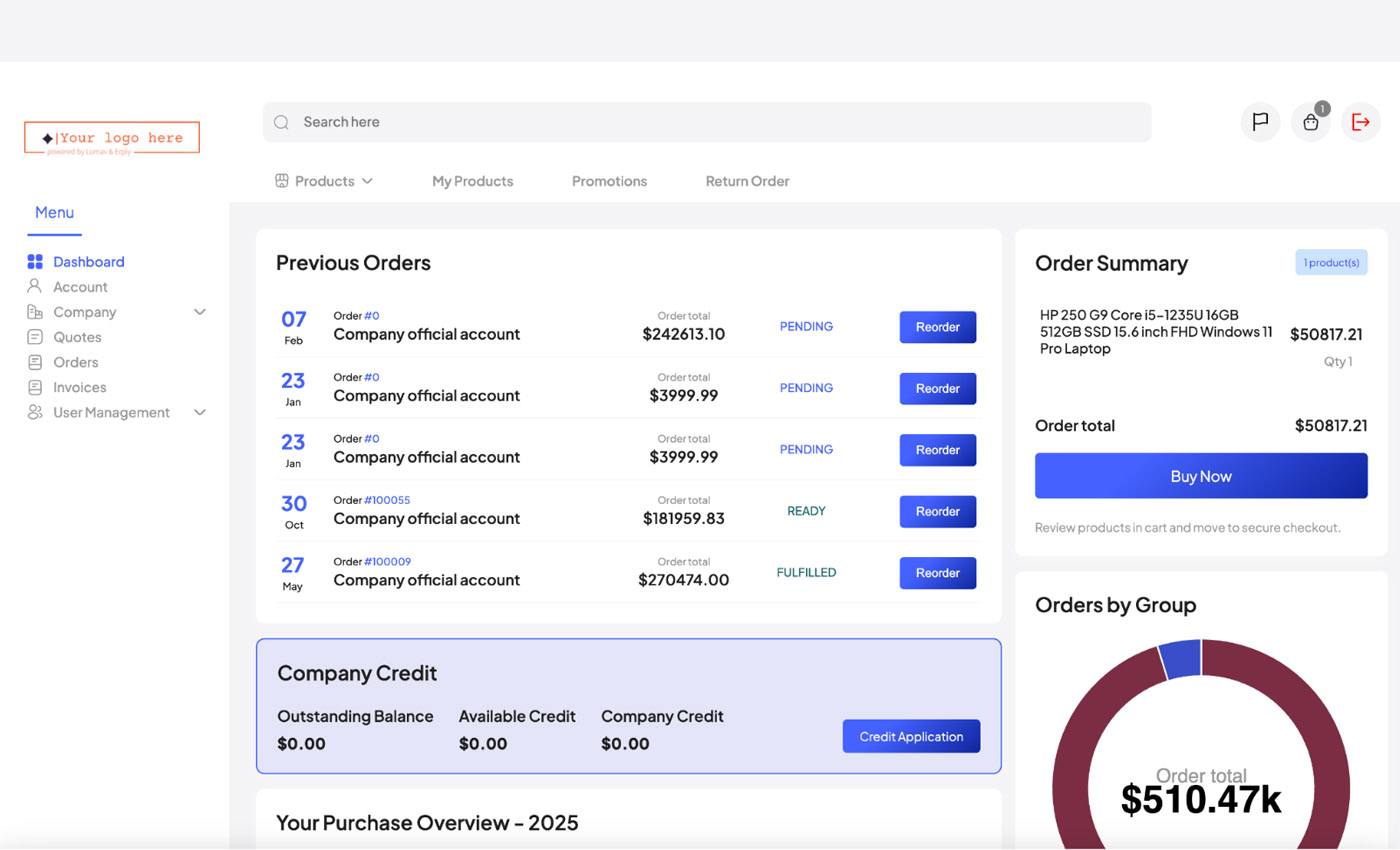Click the User Management people icon

[x=35, y=412]
